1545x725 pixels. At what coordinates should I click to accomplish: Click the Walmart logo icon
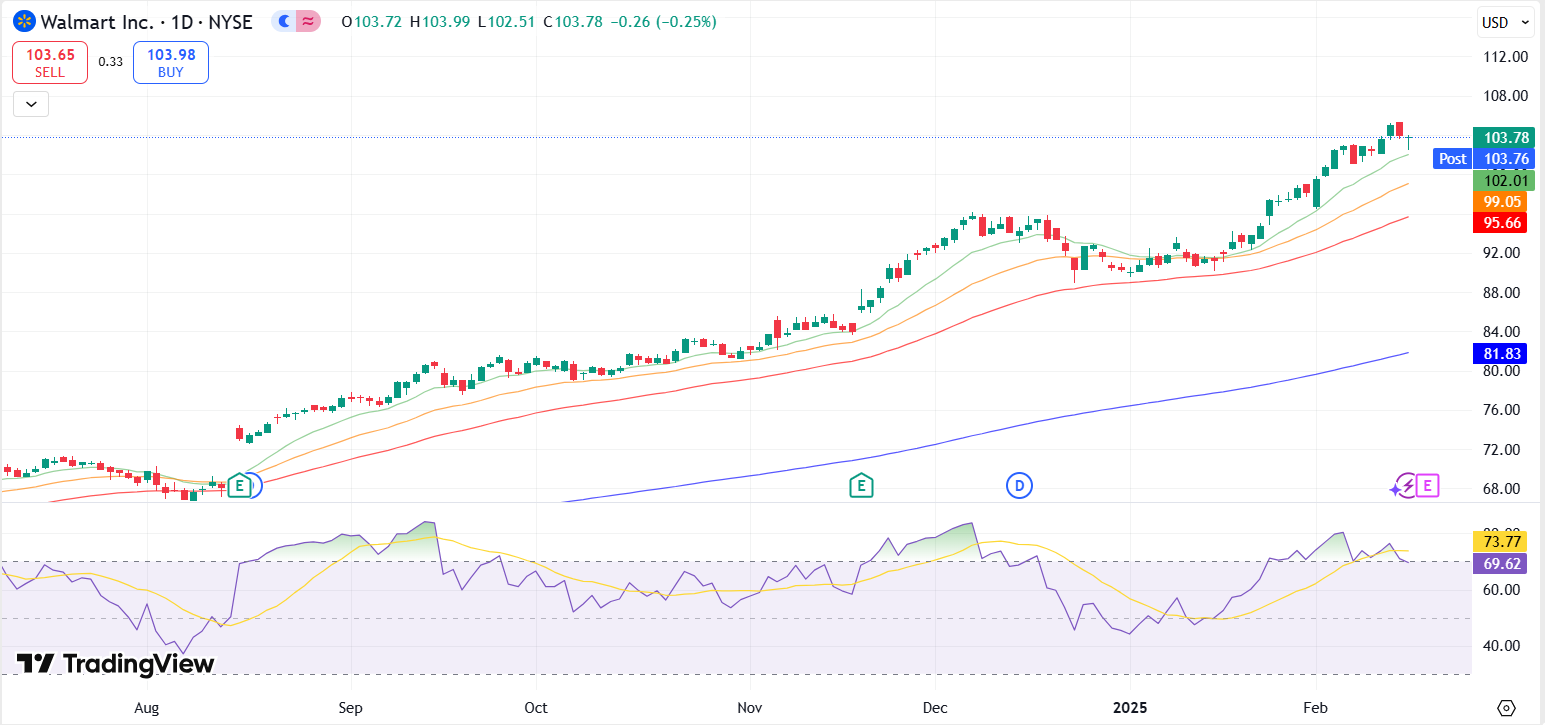coord(25,21)
